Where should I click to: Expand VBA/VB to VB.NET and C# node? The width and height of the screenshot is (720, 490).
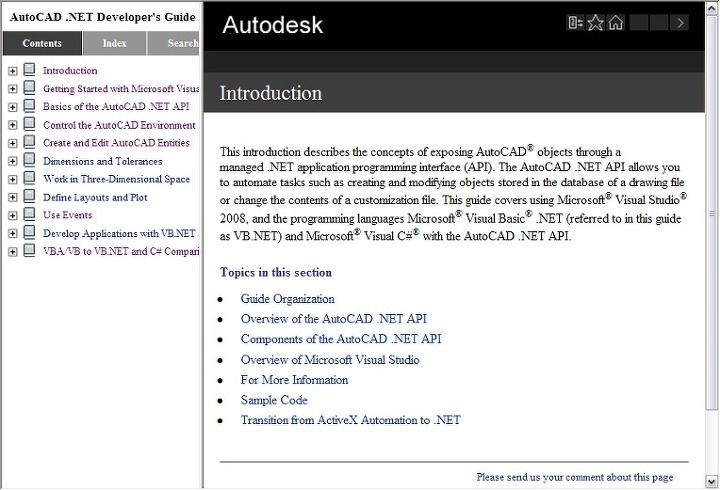(x=12, y=252)
